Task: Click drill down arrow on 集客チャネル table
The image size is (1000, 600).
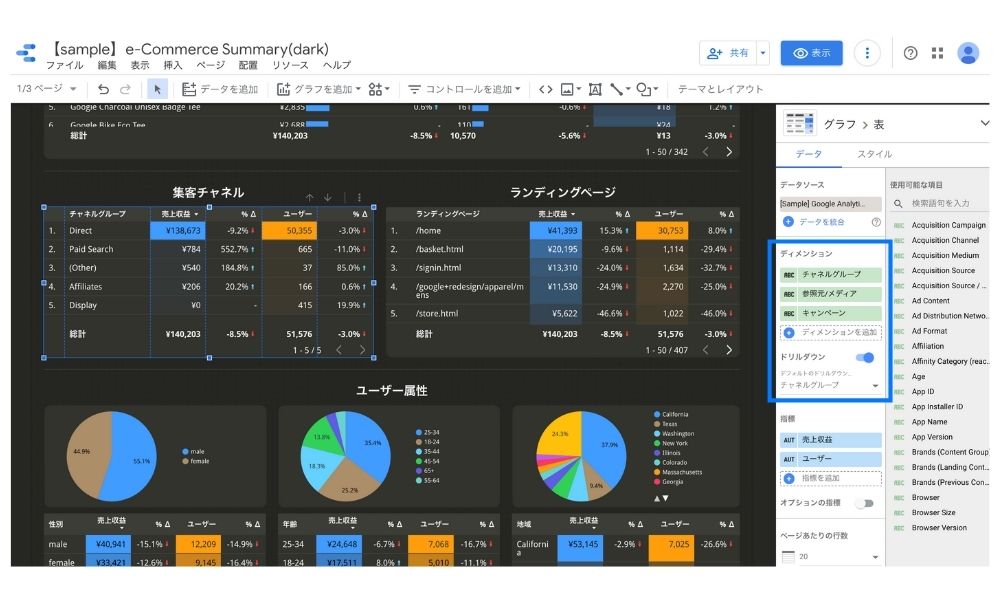Action: 327,198
